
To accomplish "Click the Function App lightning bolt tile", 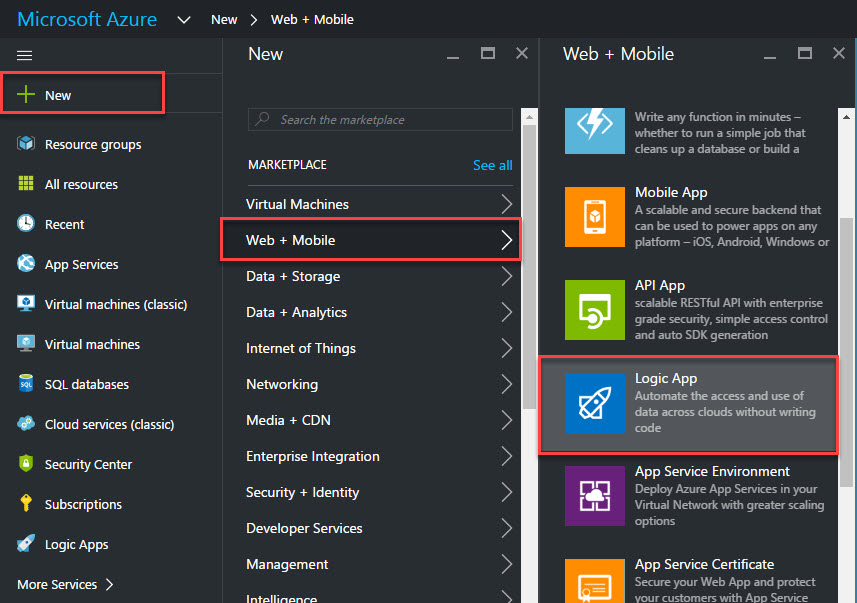I will pos(595,130).
